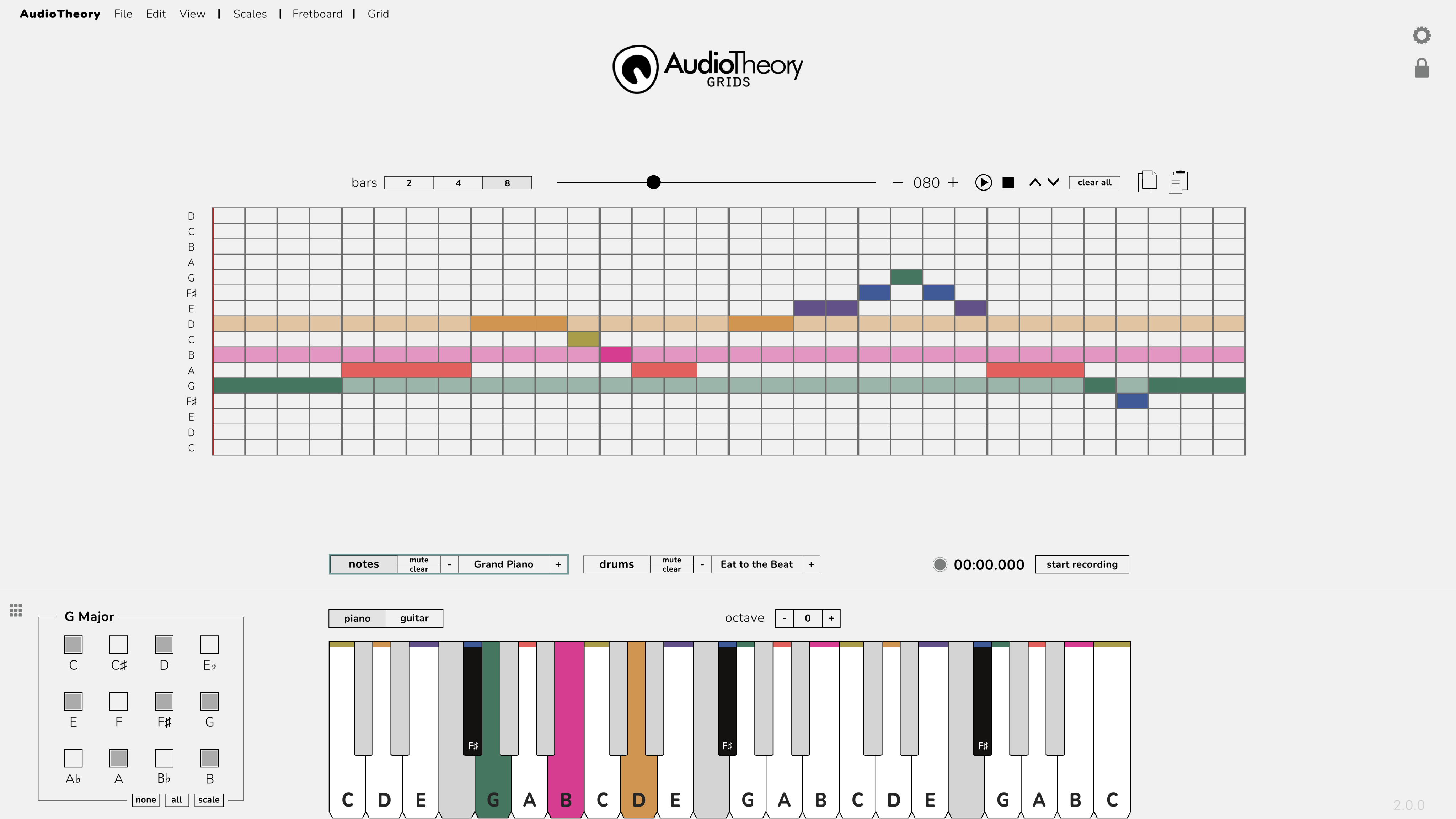
Task: Toggle the E♭ note checkbox
Action: coord(209,644)
